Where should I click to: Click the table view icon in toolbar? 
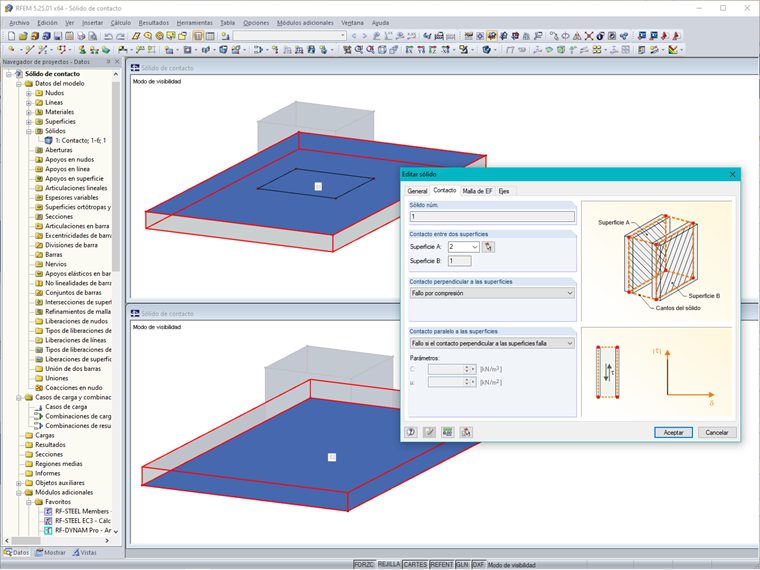pos(210,36)
